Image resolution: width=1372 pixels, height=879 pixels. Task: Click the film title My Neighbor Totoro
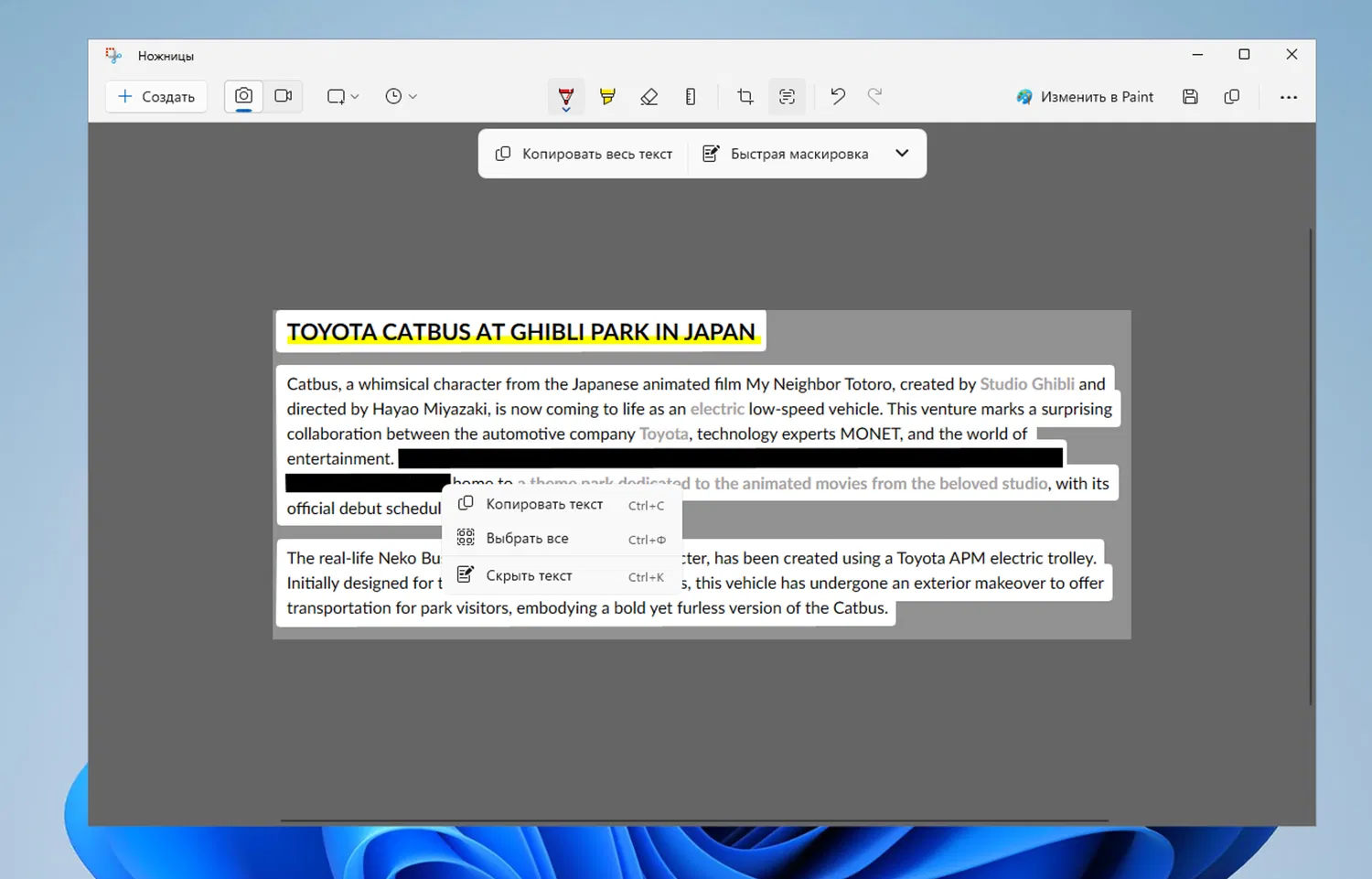point(819,384)
